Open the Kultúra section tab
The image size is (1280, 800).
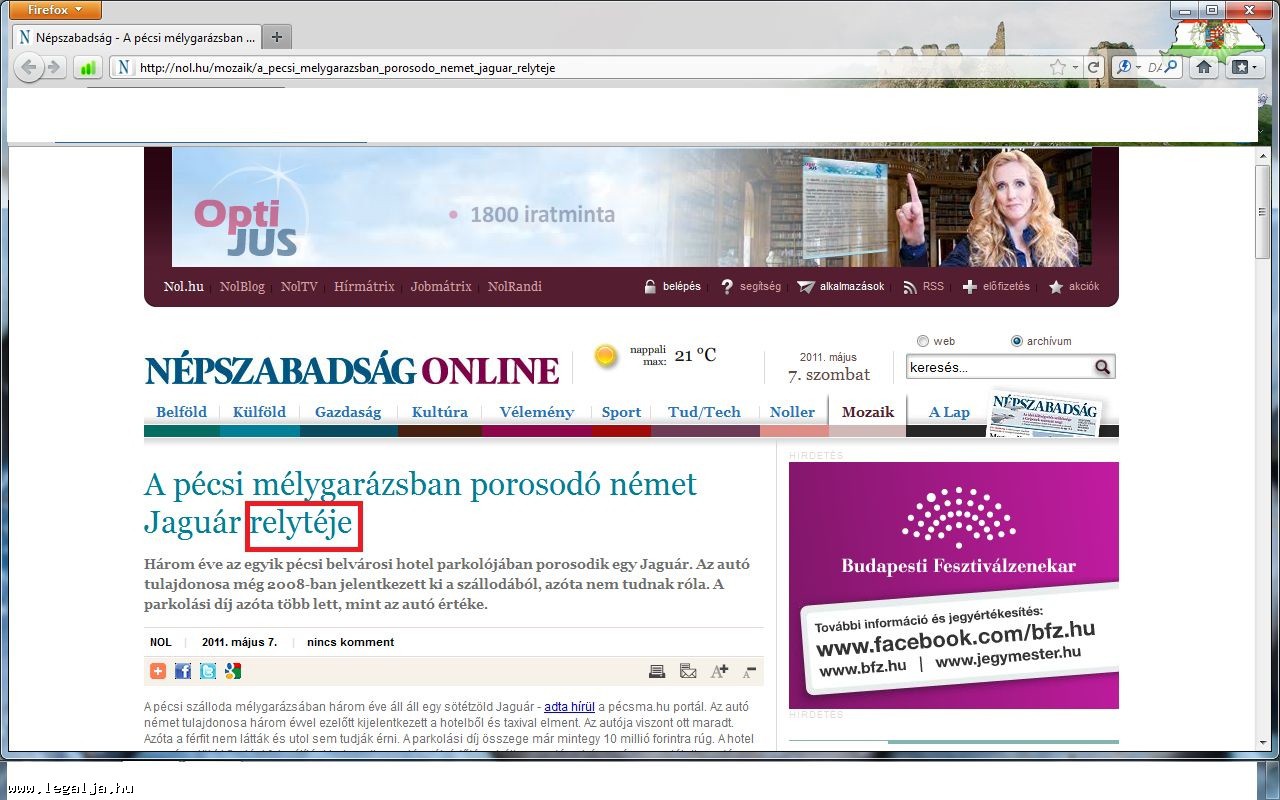[x=439, y=412]
